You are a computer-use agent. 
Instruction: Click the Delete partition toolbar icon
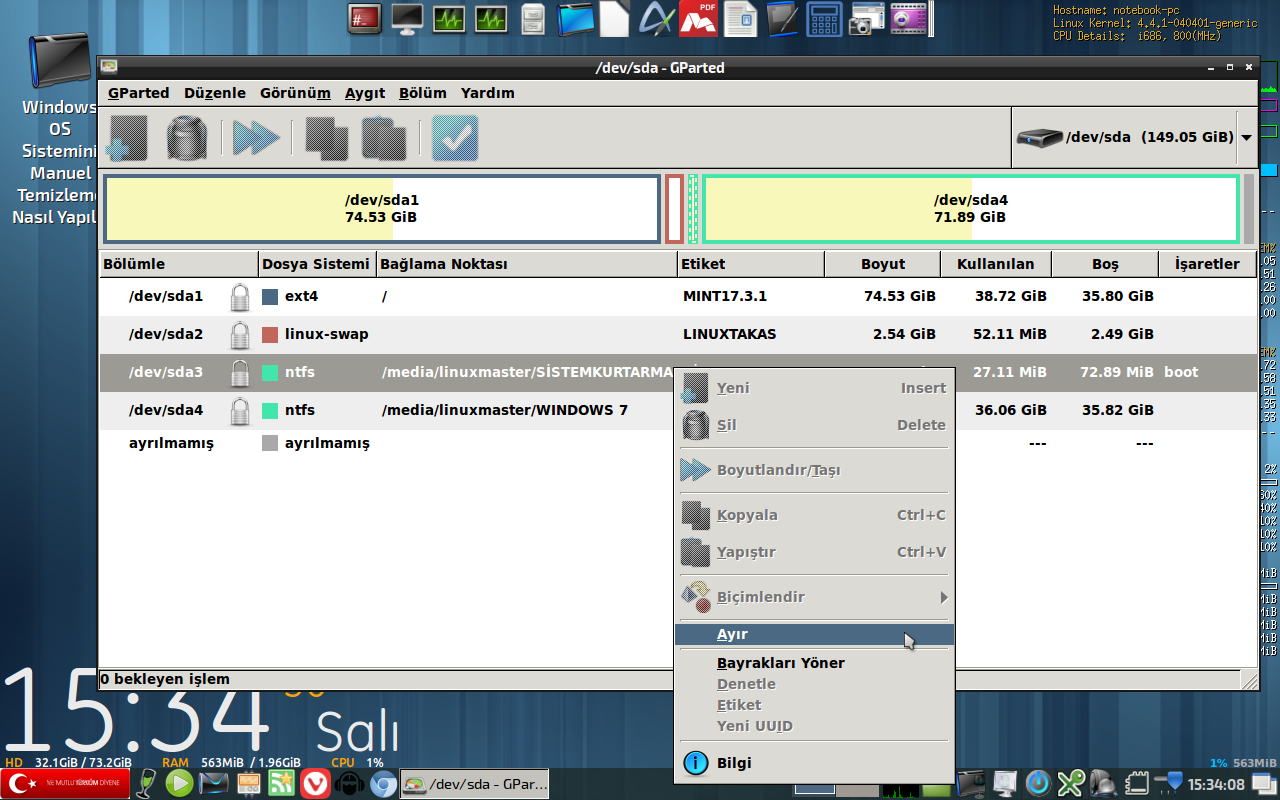pyautogui.click(x=187, y=138)
